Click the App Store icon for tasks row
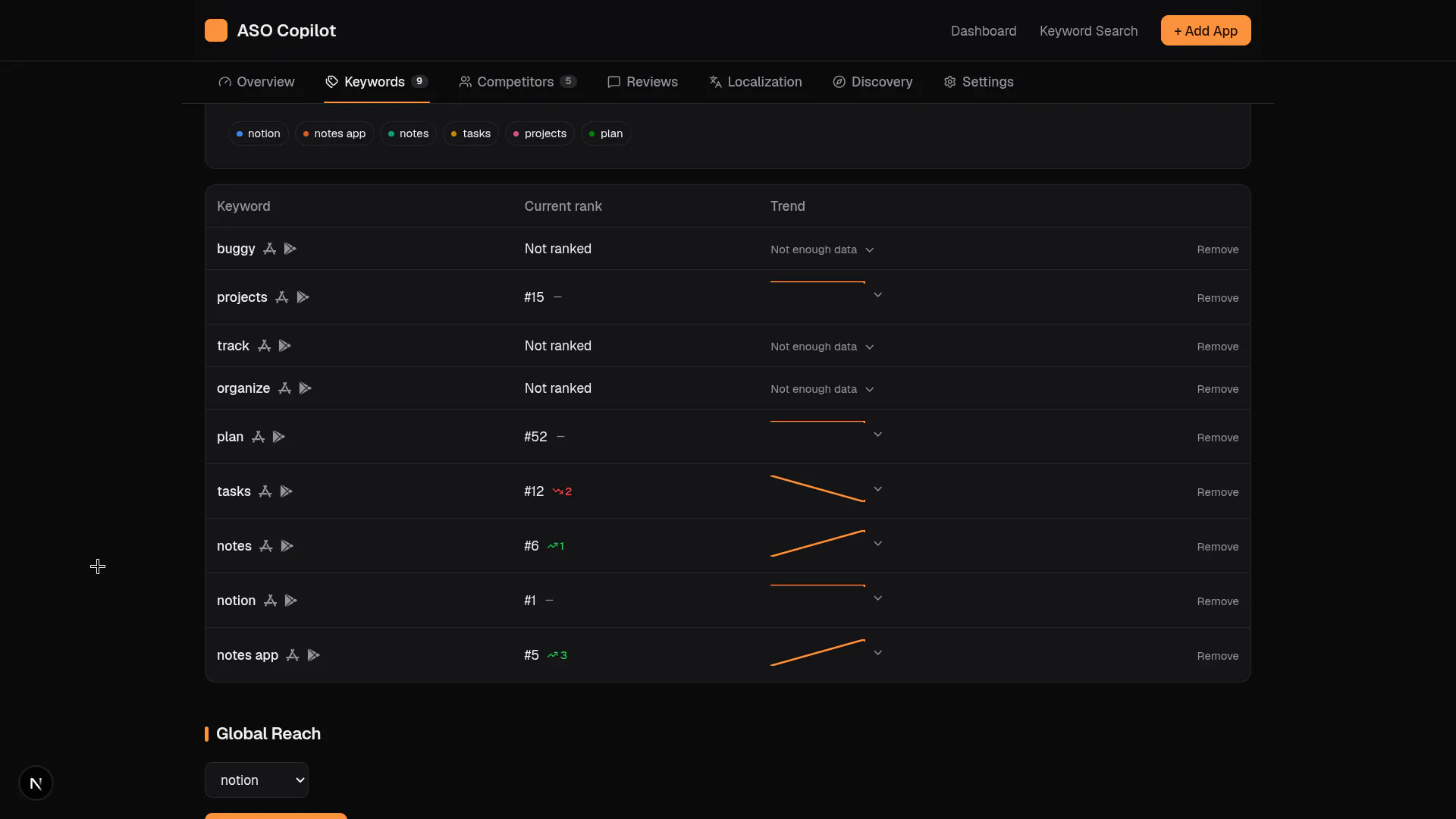This screenshot has height=819, width=1456. tap(265, 491)
